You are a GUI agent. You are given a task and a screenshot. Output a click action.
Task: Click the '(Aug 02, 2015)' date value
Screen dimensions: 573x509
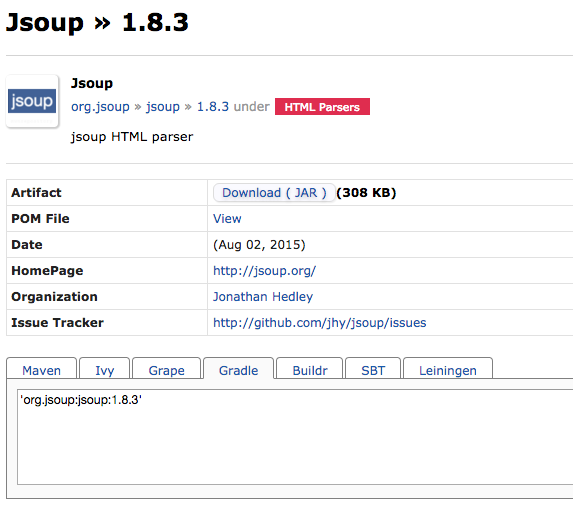pyautogui.click(x=259, y=245)
